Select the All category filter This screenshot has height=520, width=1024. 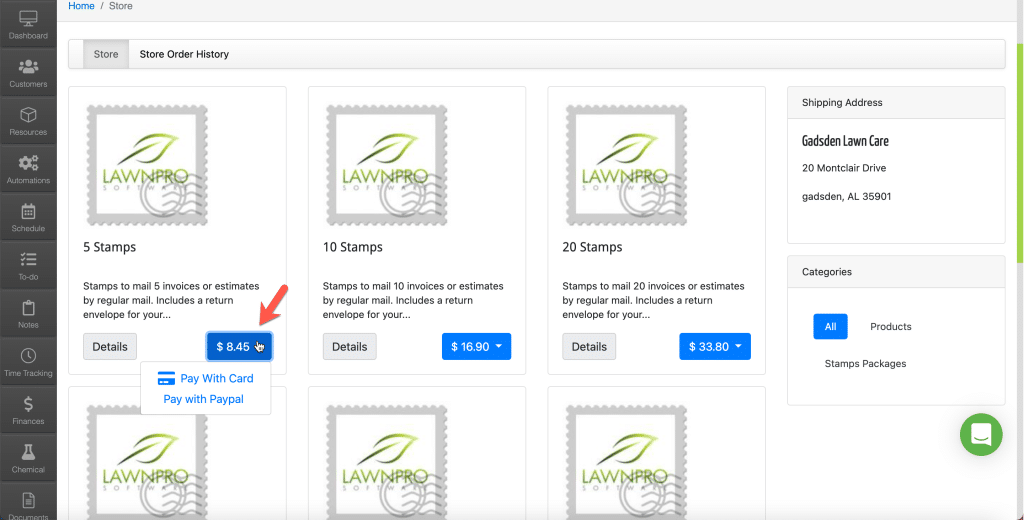point(830,327)
